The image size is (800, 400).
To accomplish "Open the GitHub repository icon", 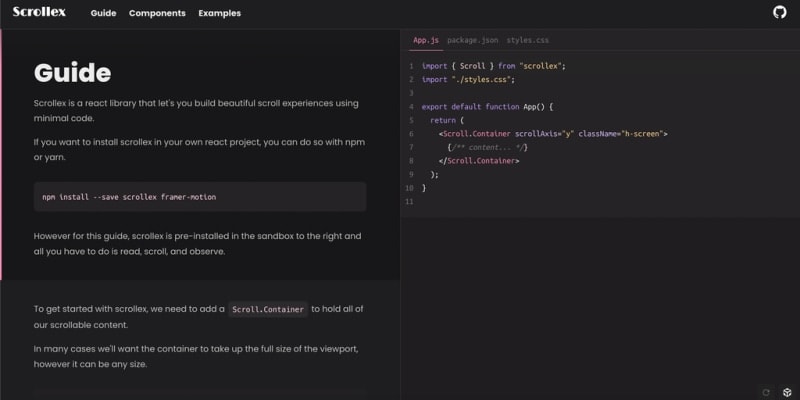I will point(780,13).
